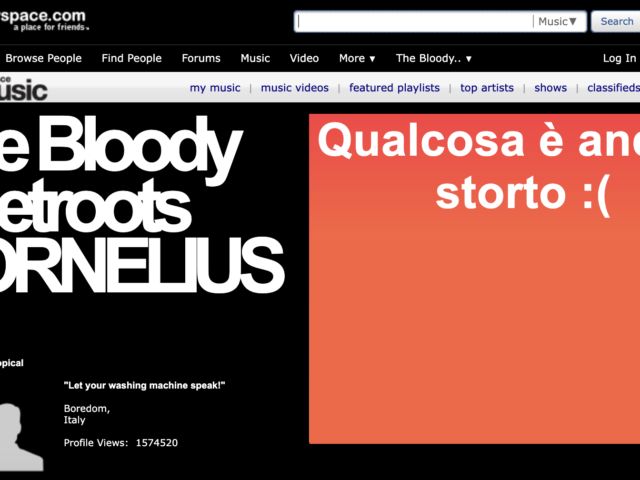The width and height of the screenshot is (640, 480).
Task: Click the myspace.com logo
Action: pyautogui.click(x=43, y=20)
